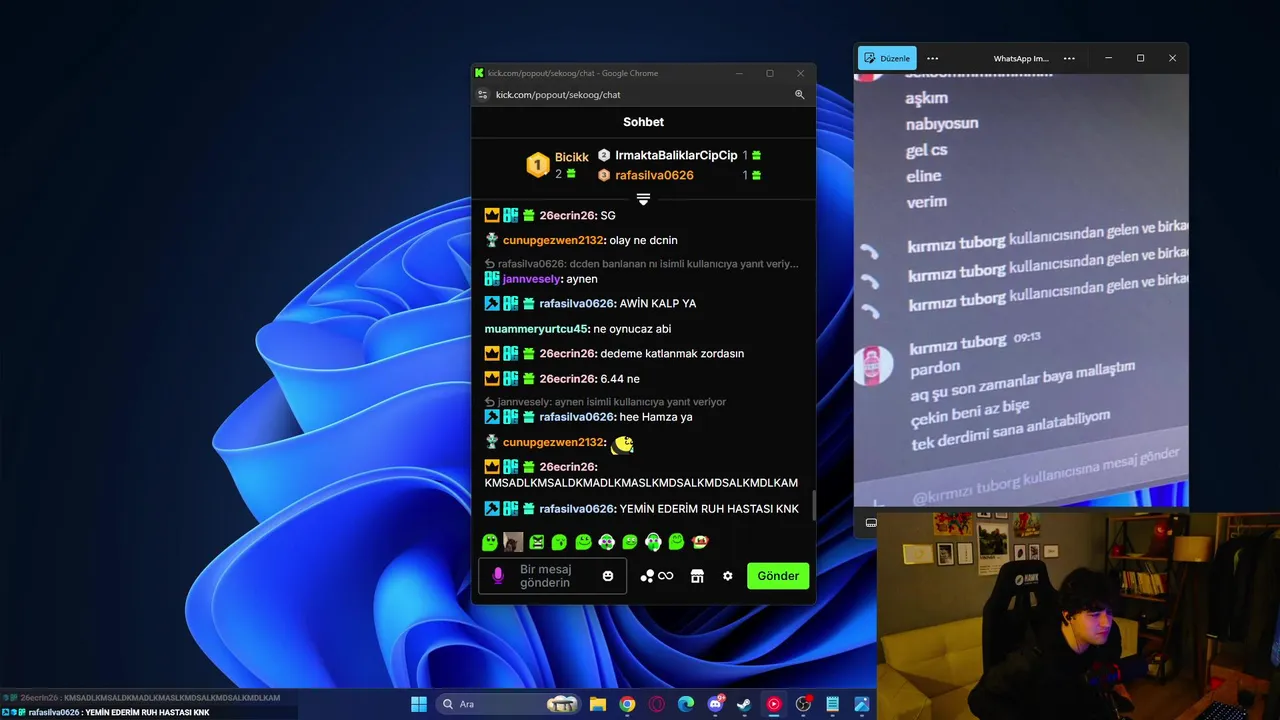Click the yellow emote sent by cunupgezwen2132
This screenshot has width=1280, height=720.
point(622,443)
